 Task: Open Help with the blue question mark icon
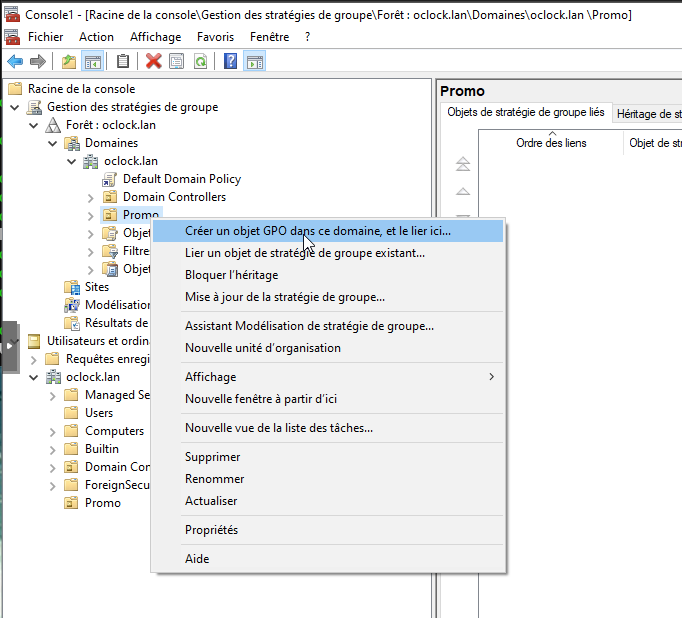230,62
